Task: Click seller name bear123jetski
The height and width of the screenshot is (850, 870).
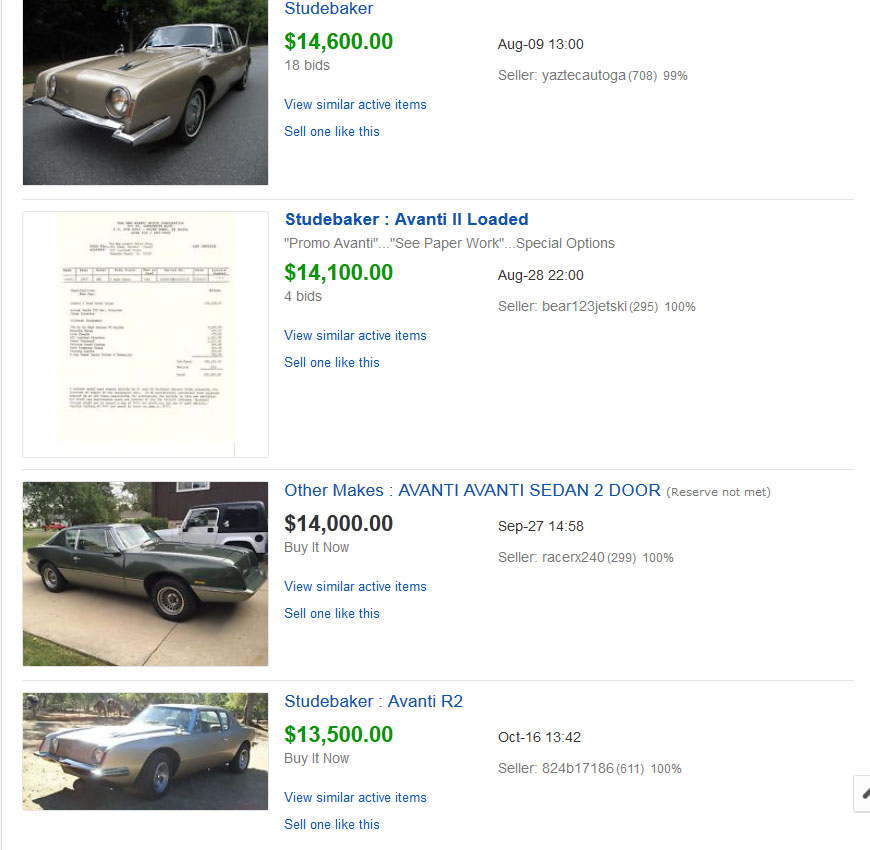Action: [585, 307]
